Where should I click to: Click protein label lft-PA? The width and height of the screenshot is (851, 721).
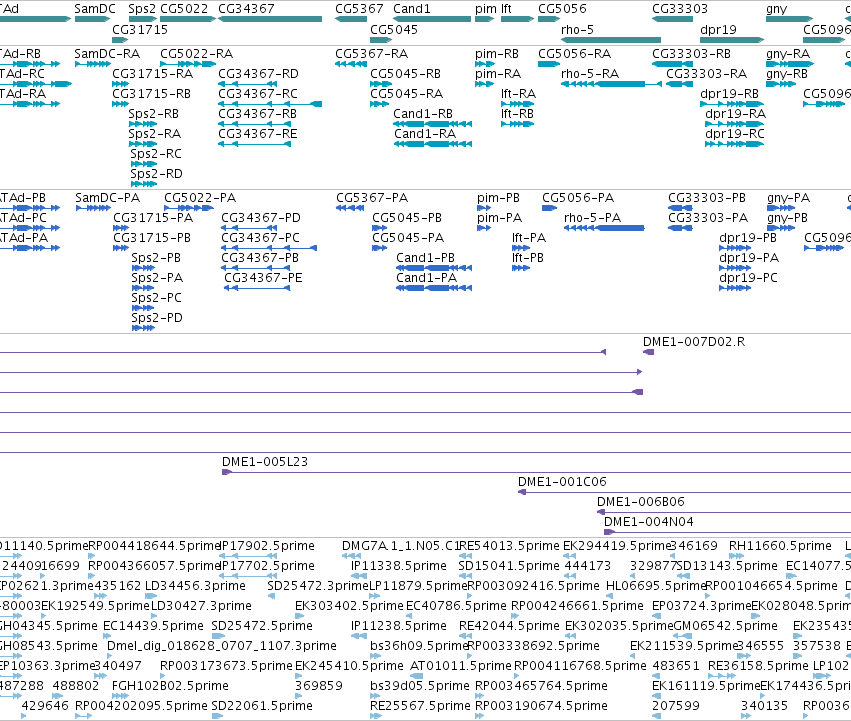click(x=529, y=237)
